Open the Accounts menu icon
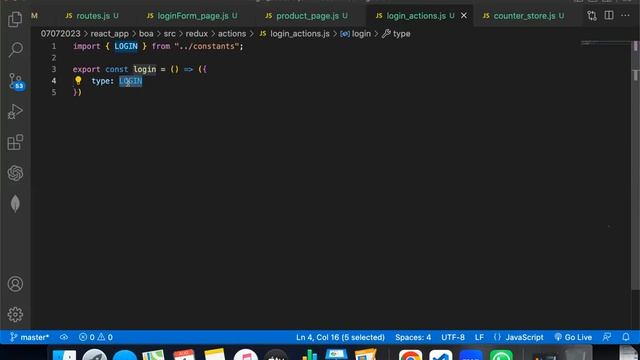 click(x=15, y=284)
